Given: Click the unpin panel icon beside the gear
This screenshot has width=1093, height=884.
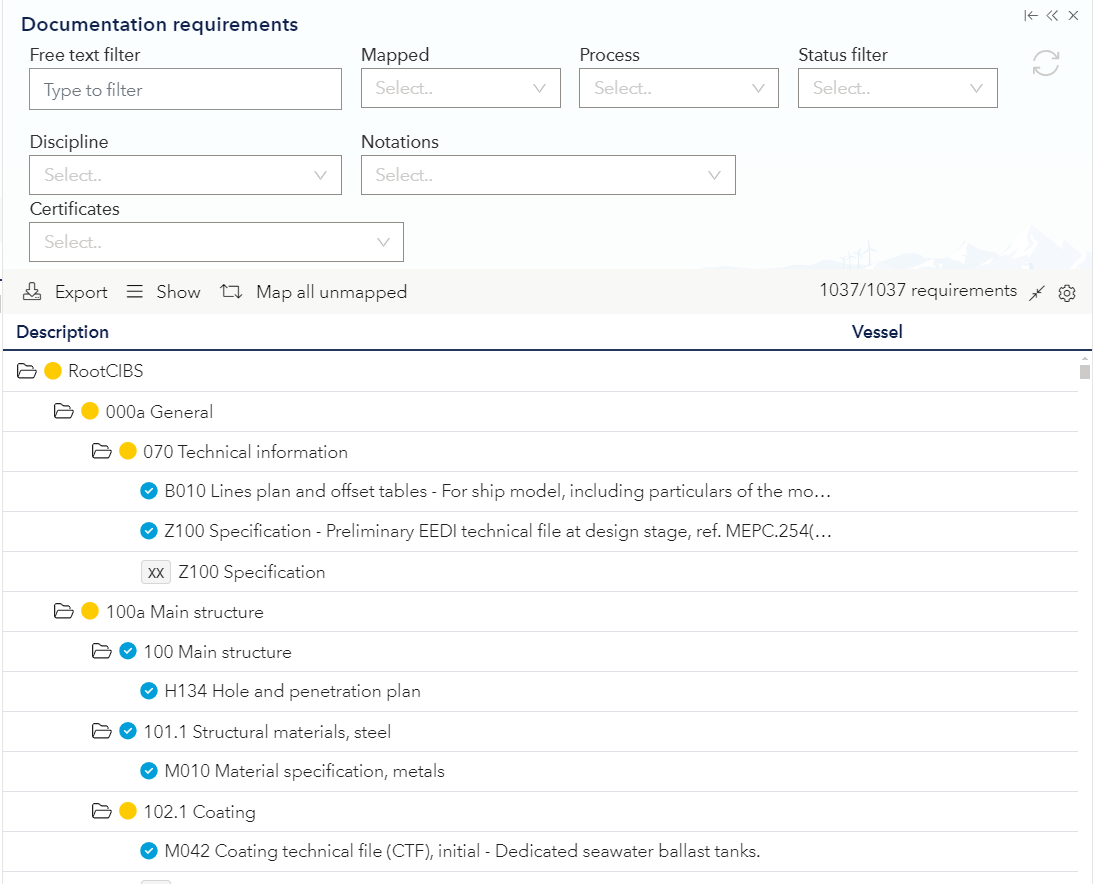Looking at the screenshot, I should pyautogui.click(x=1036, y=293).
